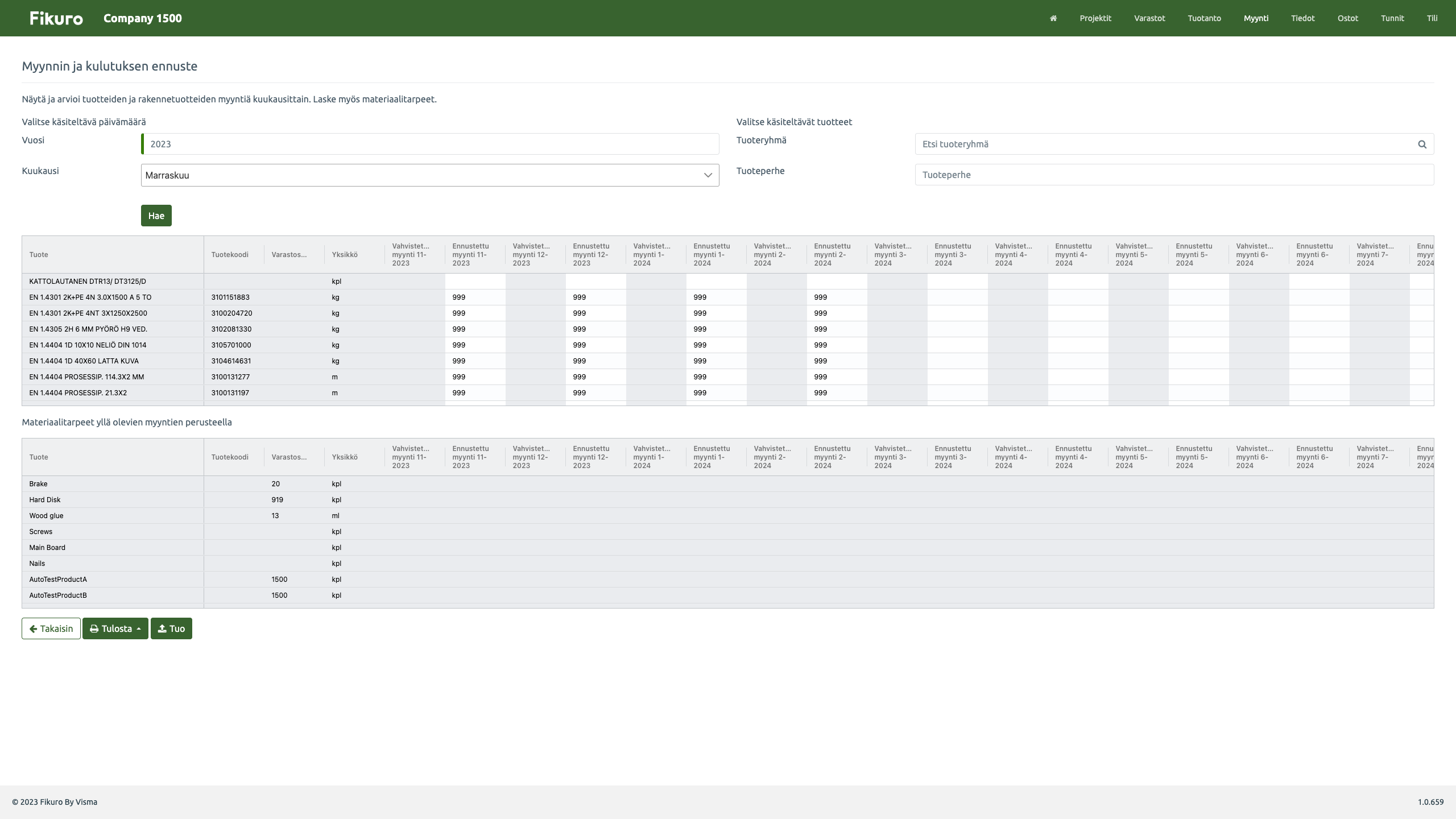The image size is (1456, 819).
Task: Edit 11-2023 forecast 999 for 3101151883
Action: coord(475,297)
